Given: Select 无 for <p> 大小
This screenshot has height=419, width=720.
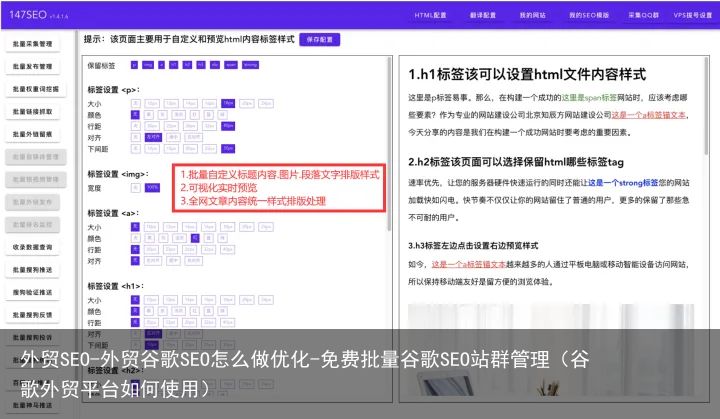Looking at the screenshot, I should 135,103.
